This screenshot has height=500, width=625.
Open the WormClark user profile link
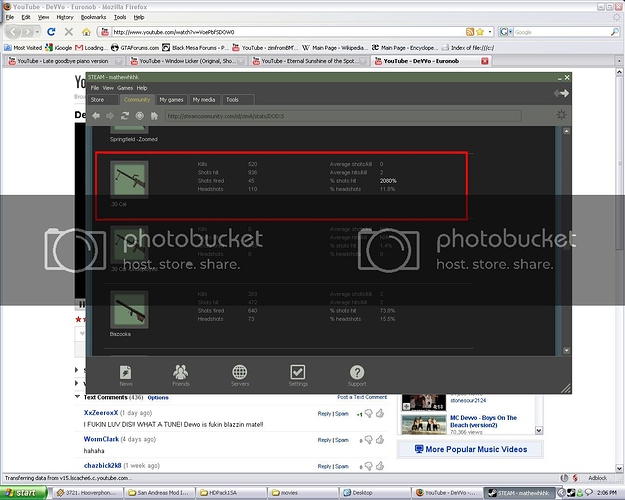pos(101,439)
